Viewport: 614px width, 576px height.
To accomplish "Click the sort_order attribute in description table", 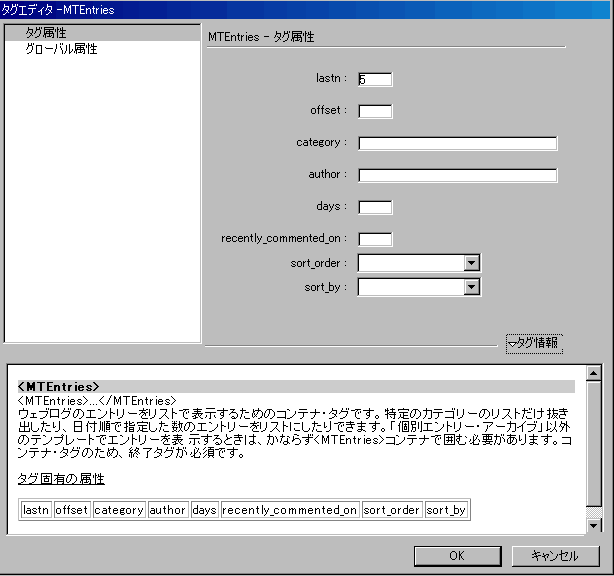I will pyautogui.click(x=391, y=510).
